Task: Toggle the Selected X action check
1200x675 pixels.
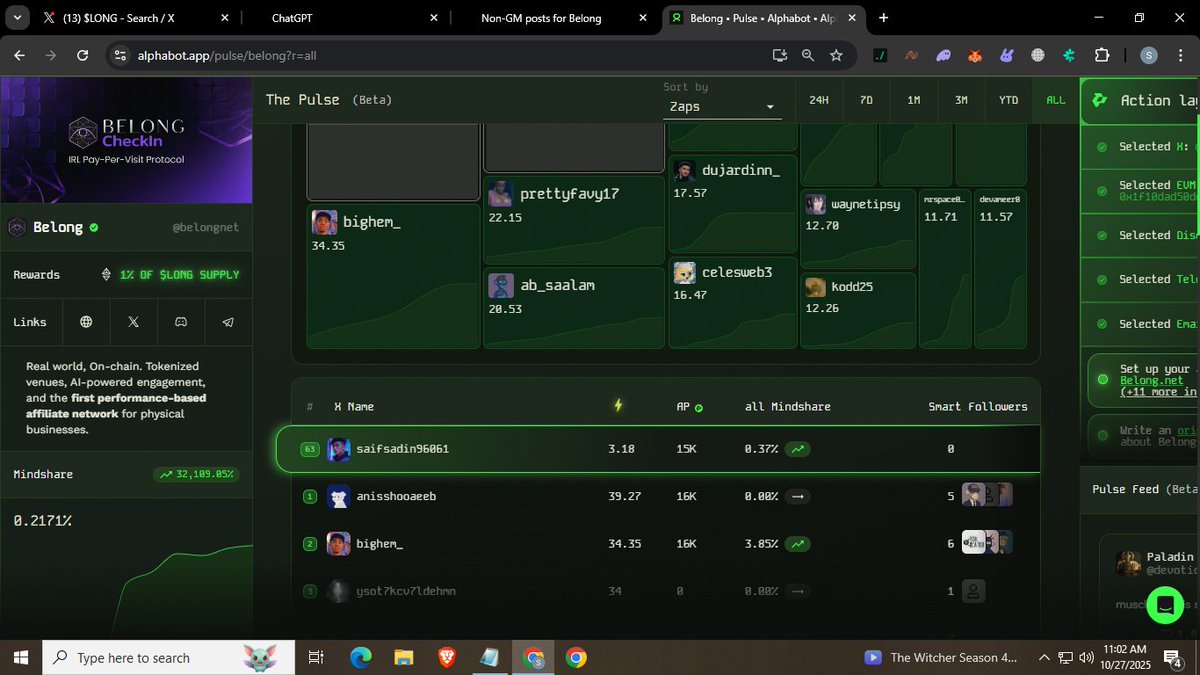Action: (1102, 147)
